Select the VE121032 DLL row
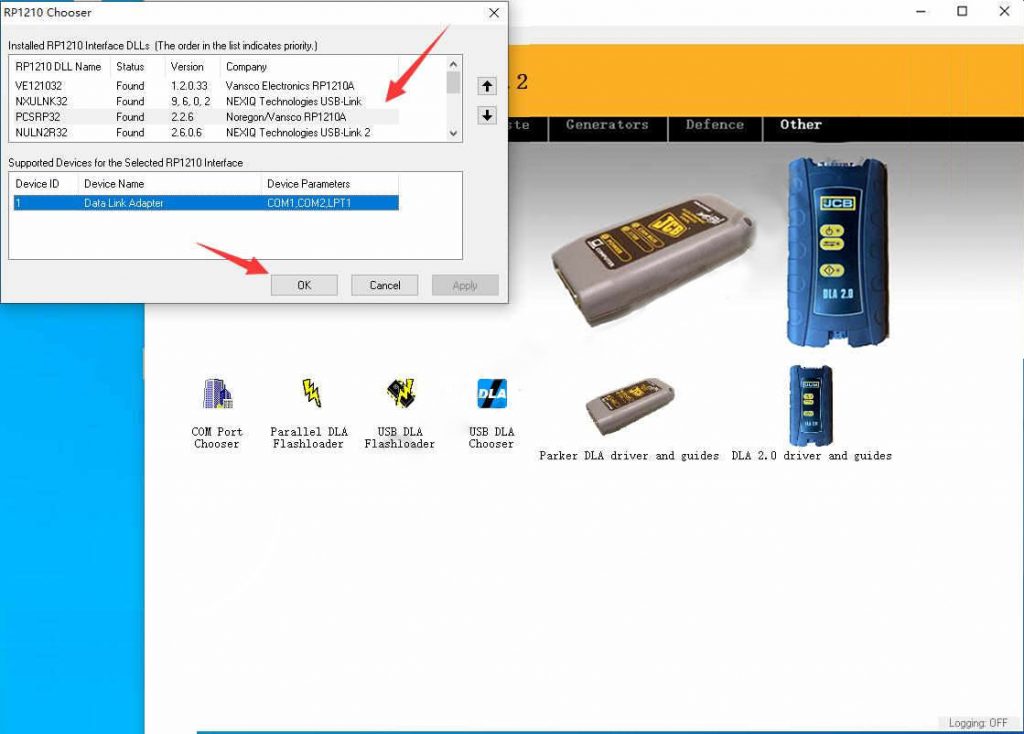The image size is (1024, 734). pos(206,86)
